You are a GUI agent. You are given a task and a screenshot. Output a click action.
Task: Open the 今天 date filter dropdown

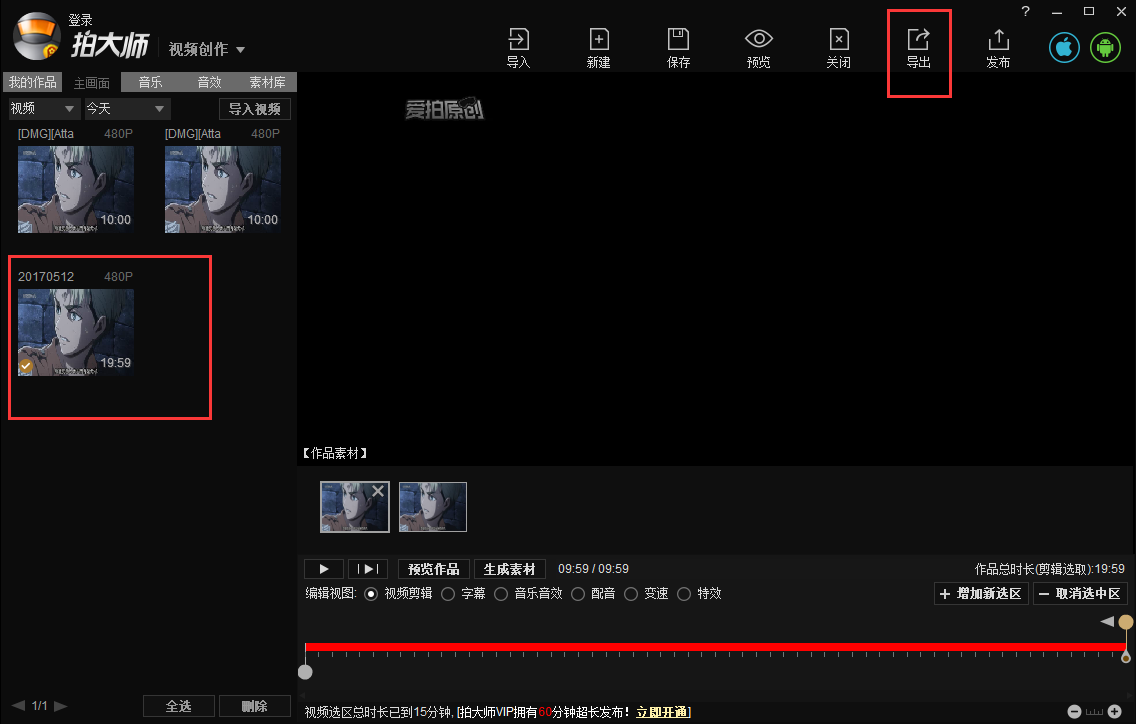125,107
